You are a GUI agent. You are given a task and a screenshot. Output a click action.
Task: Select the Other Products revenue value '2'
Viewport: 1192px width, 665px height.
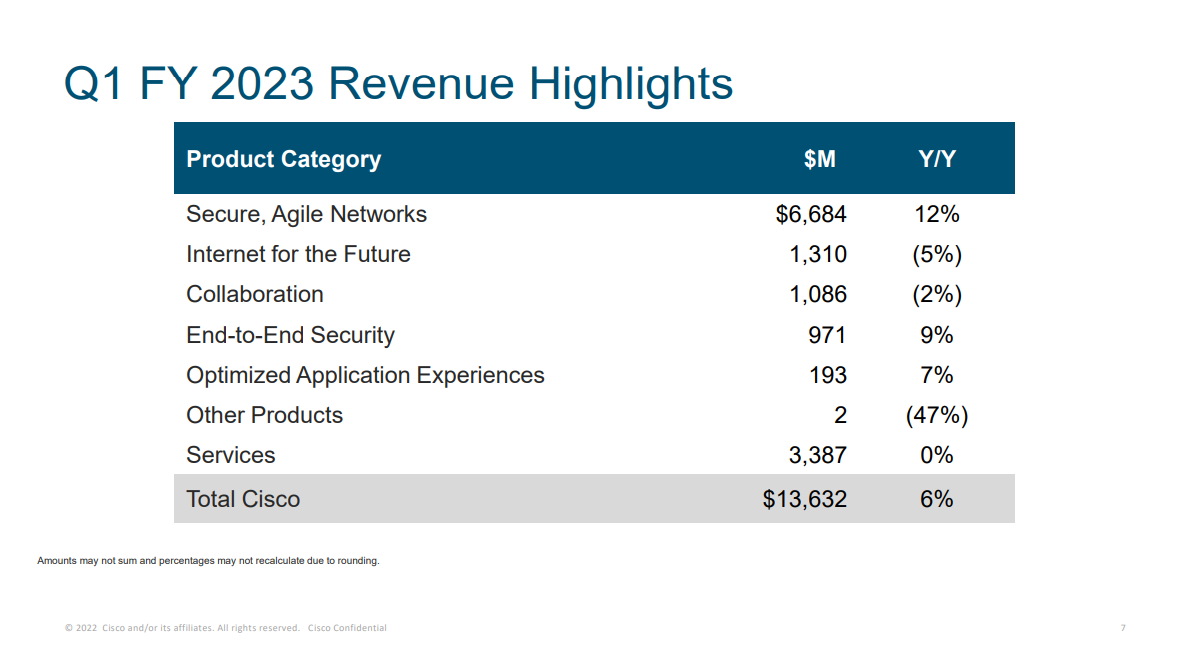click(x=840, y=415)
